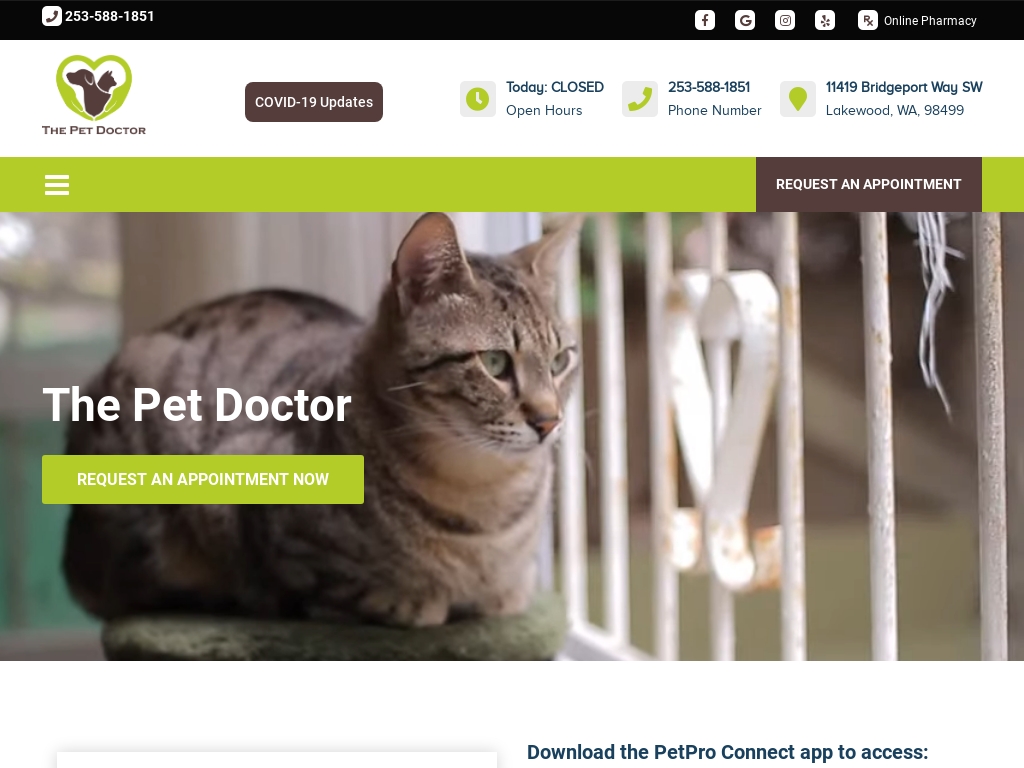Visit the Instagram profile icon

[785, 20]
